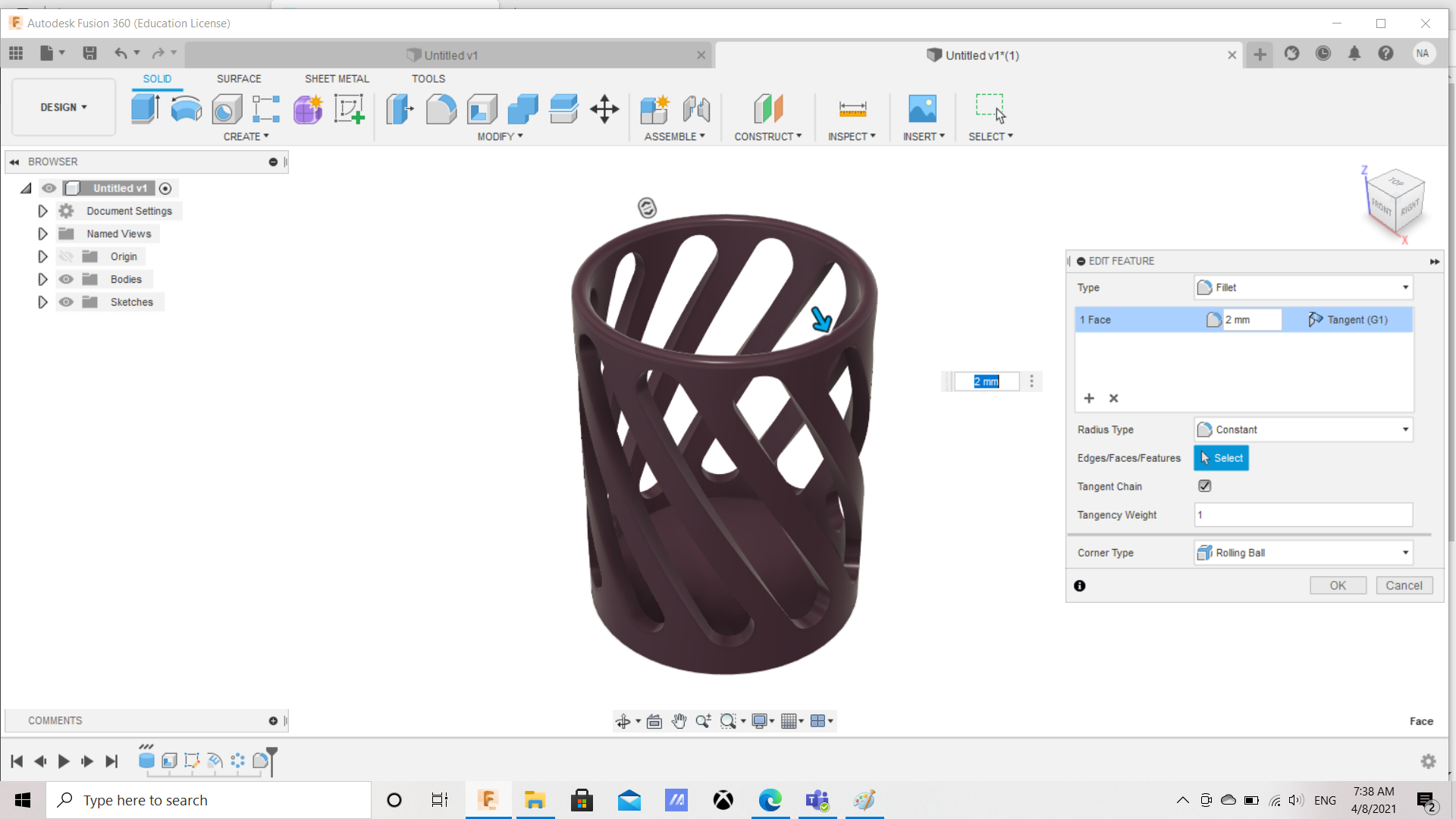Image resolution: width=1456 pixels, height=819 pixels.
Task: Toggle the Tangent Chain checkbox
Action: [1204, 486]
